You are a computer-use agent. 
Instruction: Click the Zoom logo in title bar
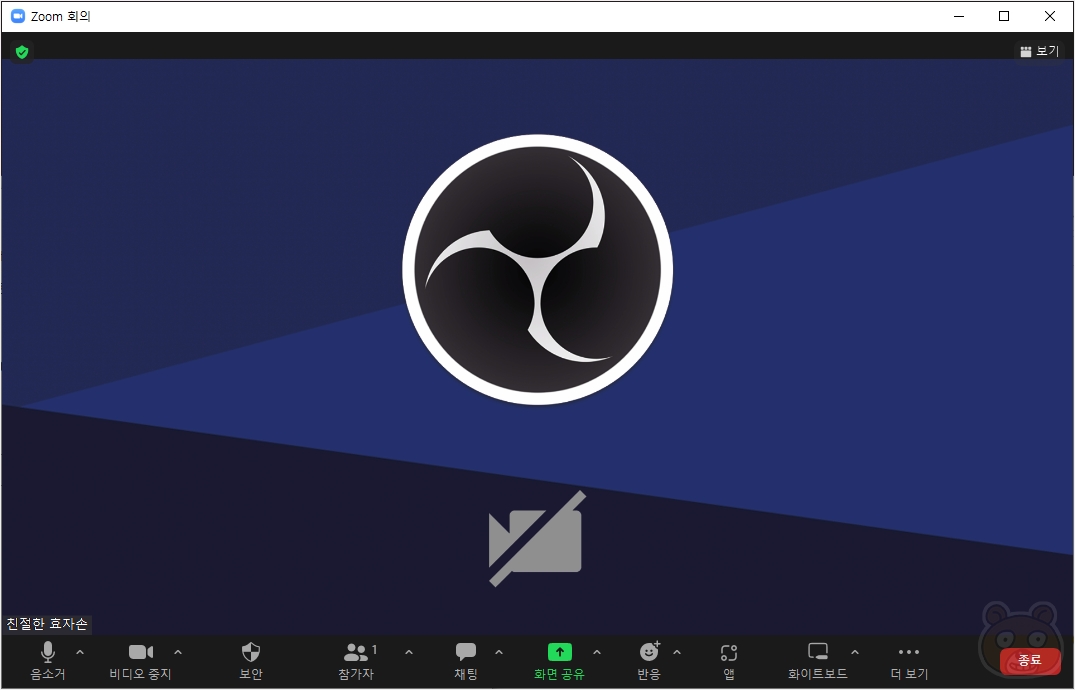(18, 16)
